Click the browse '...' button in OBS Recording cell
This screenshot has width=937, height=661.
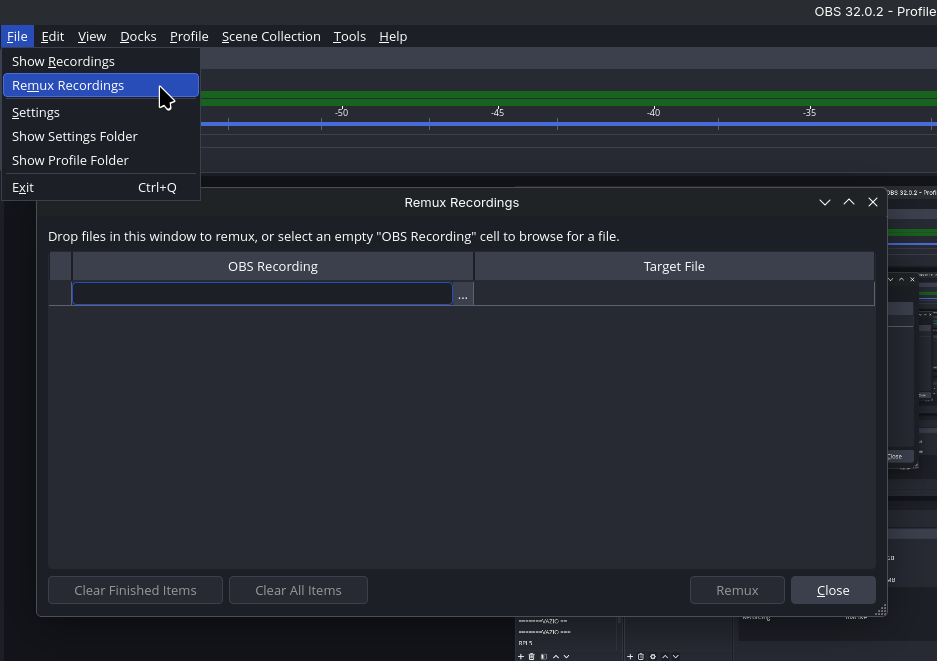click(462, 294)
